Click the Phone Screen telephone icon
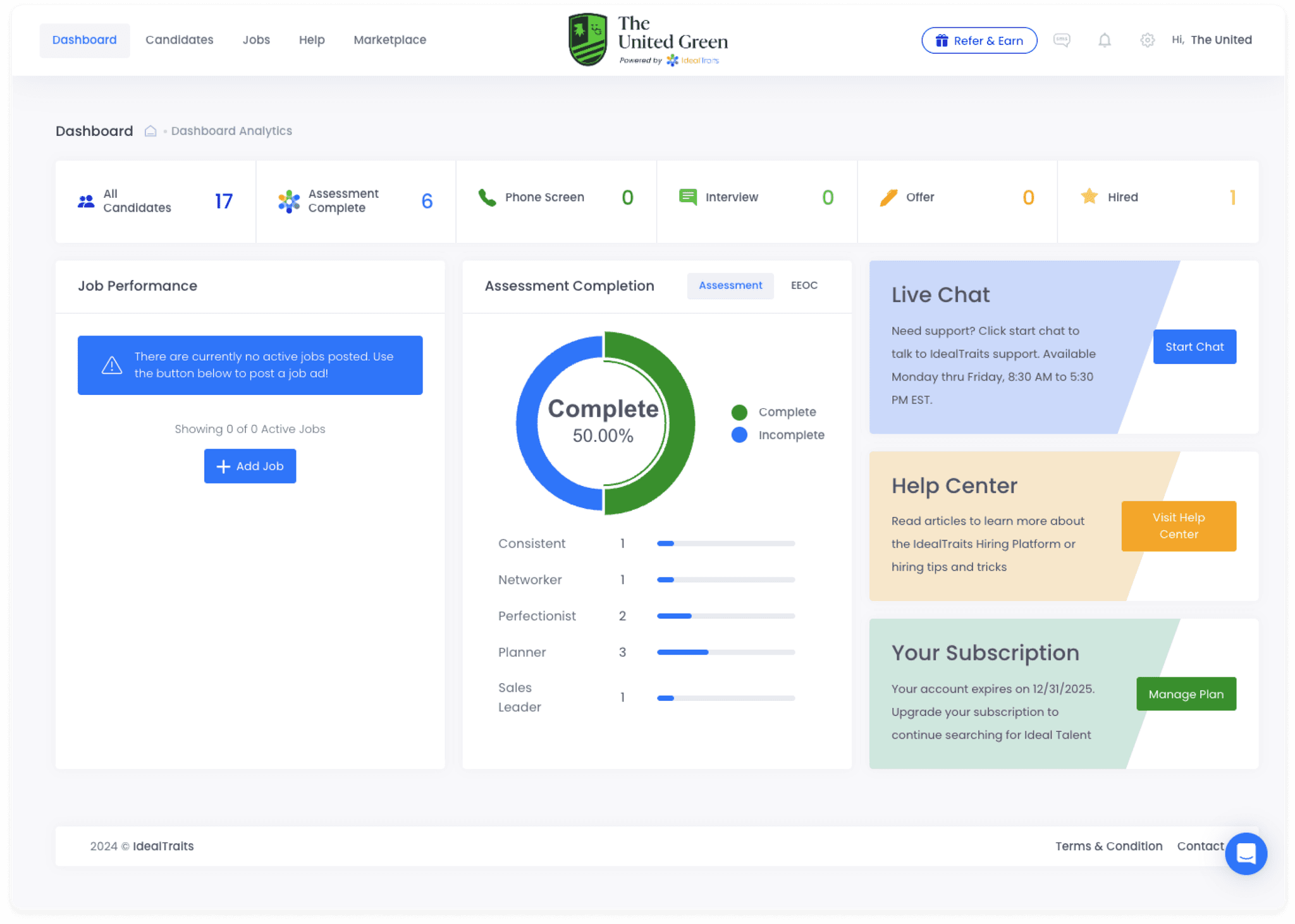 486,197
